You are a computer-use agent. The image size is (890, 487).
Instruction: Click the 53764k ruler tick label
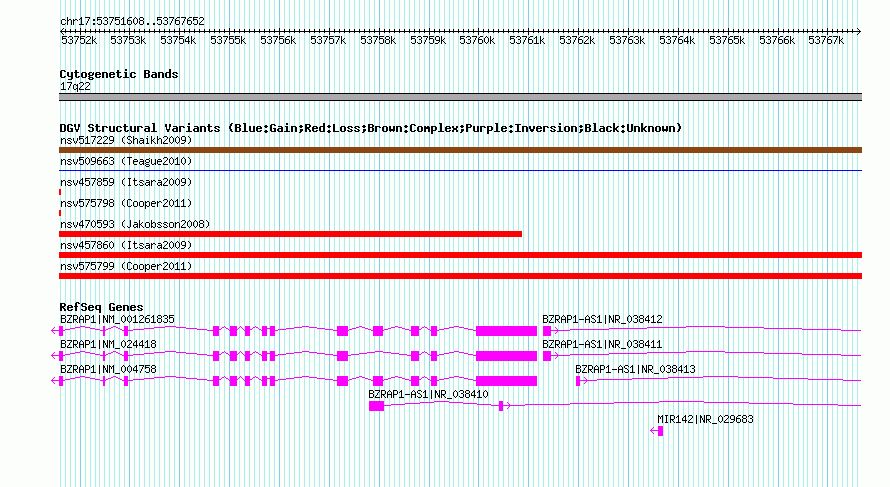pos(677,40)
